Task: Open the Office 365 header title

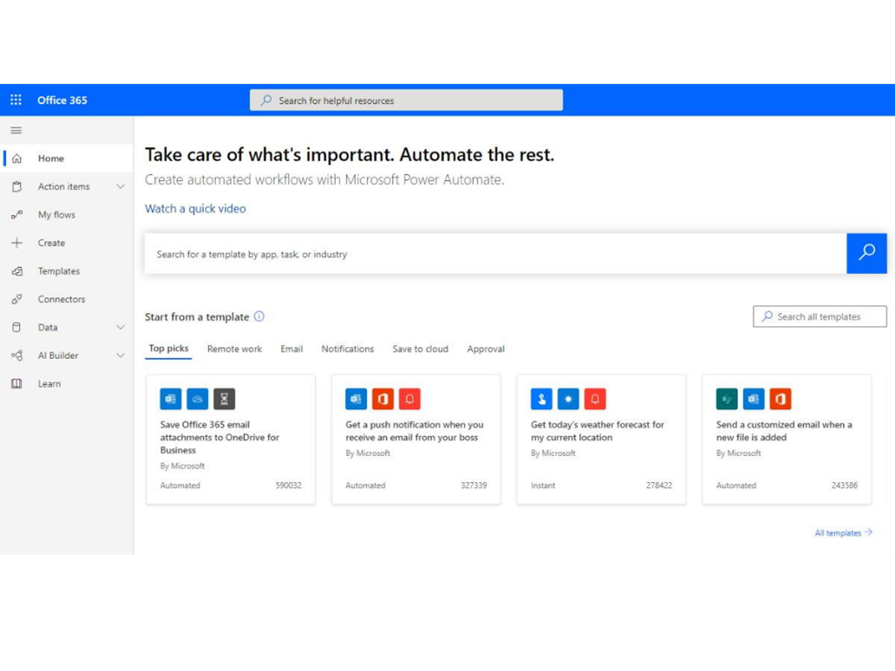Action: click(x=62, y=100)
